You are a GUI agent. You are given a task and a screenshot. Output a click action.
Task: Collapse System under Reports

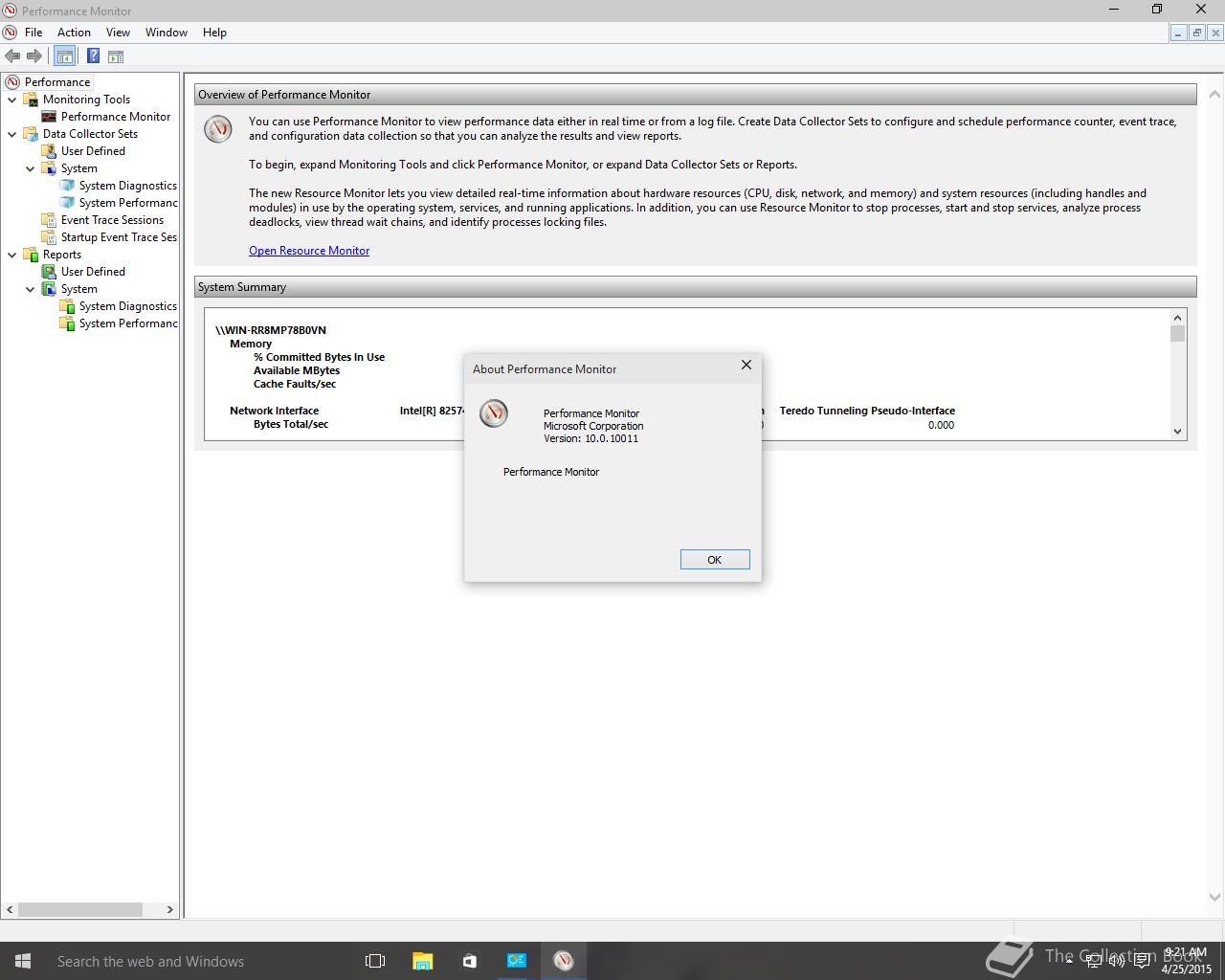point(30,289)
